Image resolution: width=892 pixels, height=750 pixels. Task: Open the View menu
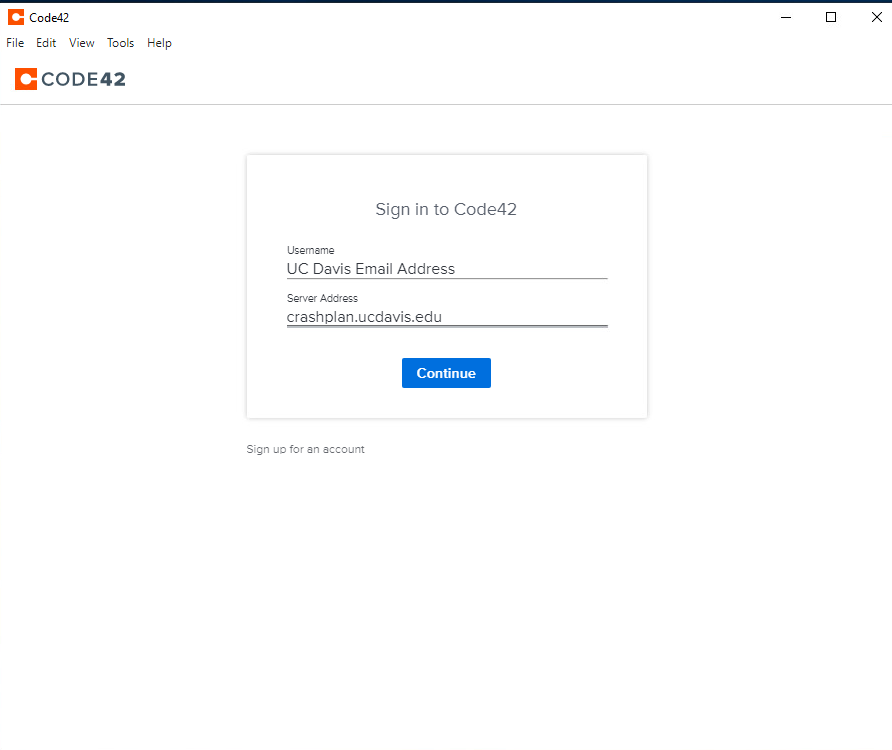coord(82,43)
